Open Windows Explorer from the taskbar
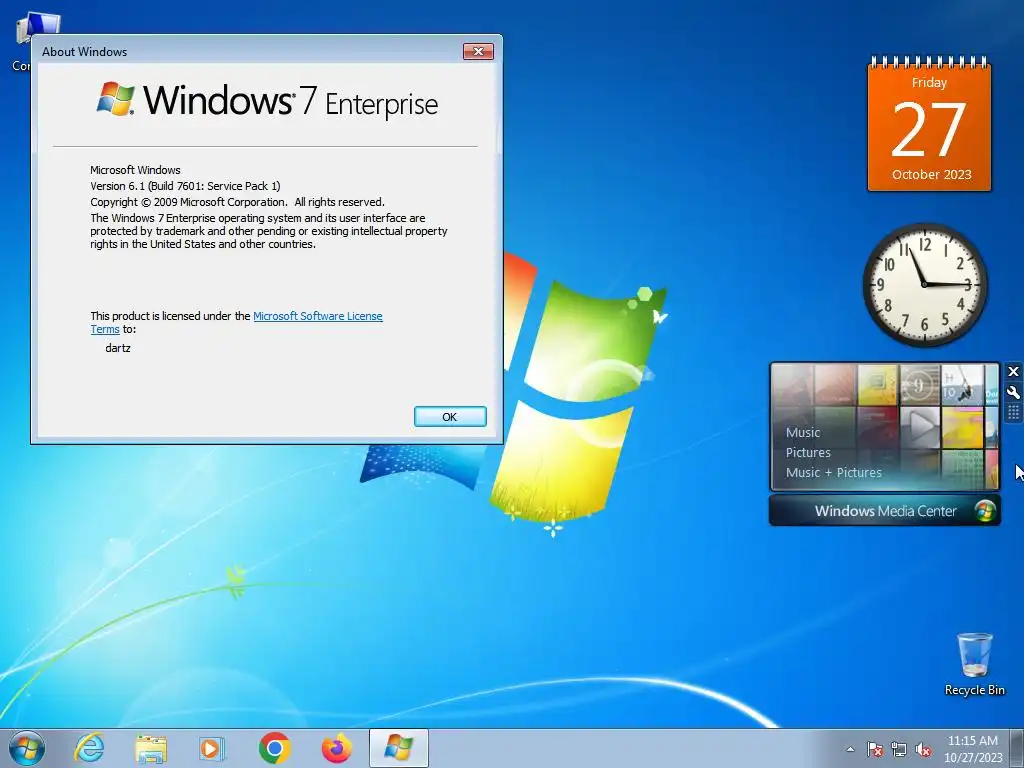 click(x=150, y=748)
